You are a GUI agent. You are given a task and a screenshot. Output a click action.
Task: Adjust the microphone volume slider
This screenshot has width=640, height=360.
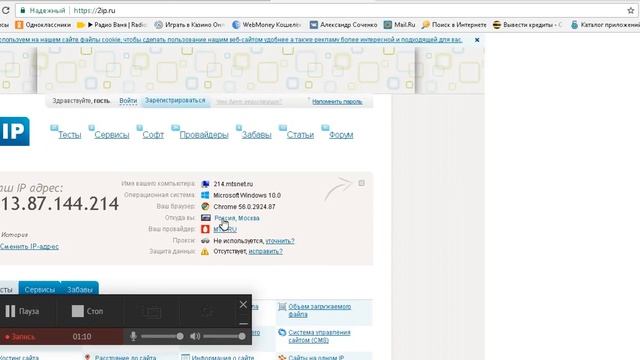(x=162, y=336)
